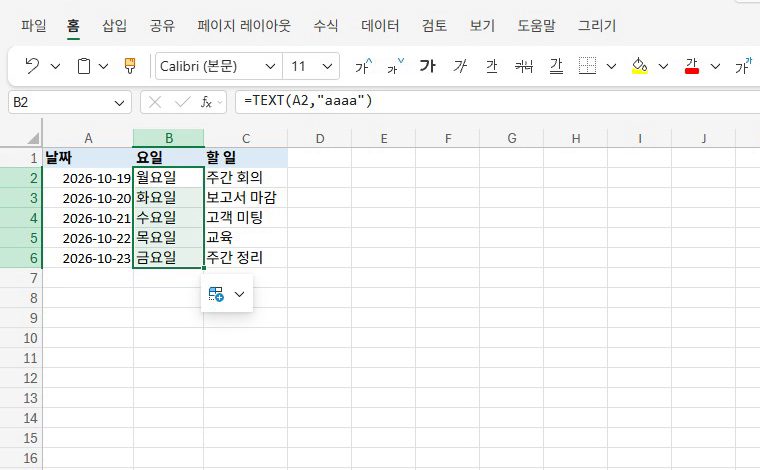Image resolution: width=760 pixels, height=470 pixels.
Task: Select the 주간 정리 cell
Action: click(x=246, y=258)
